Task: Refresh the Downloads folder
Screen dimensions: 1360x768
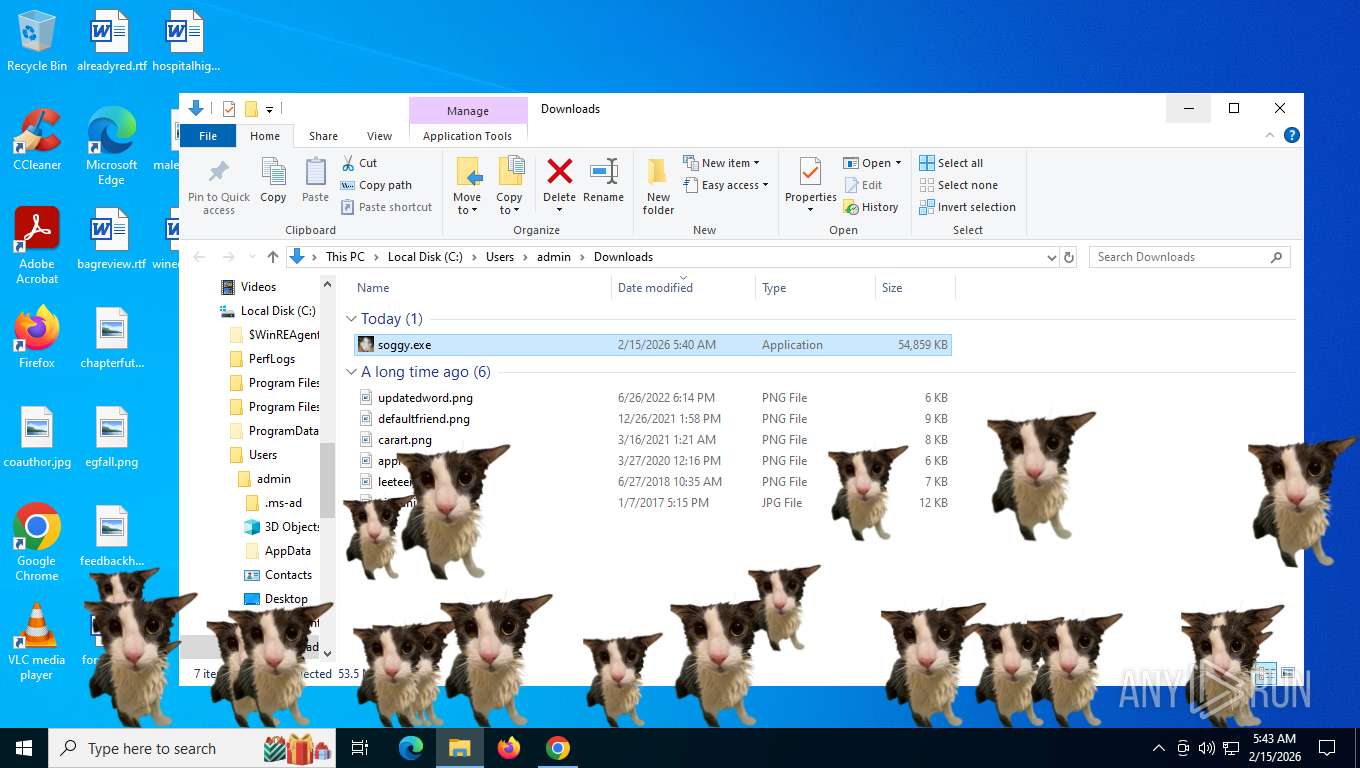Action: (1069, 257)
